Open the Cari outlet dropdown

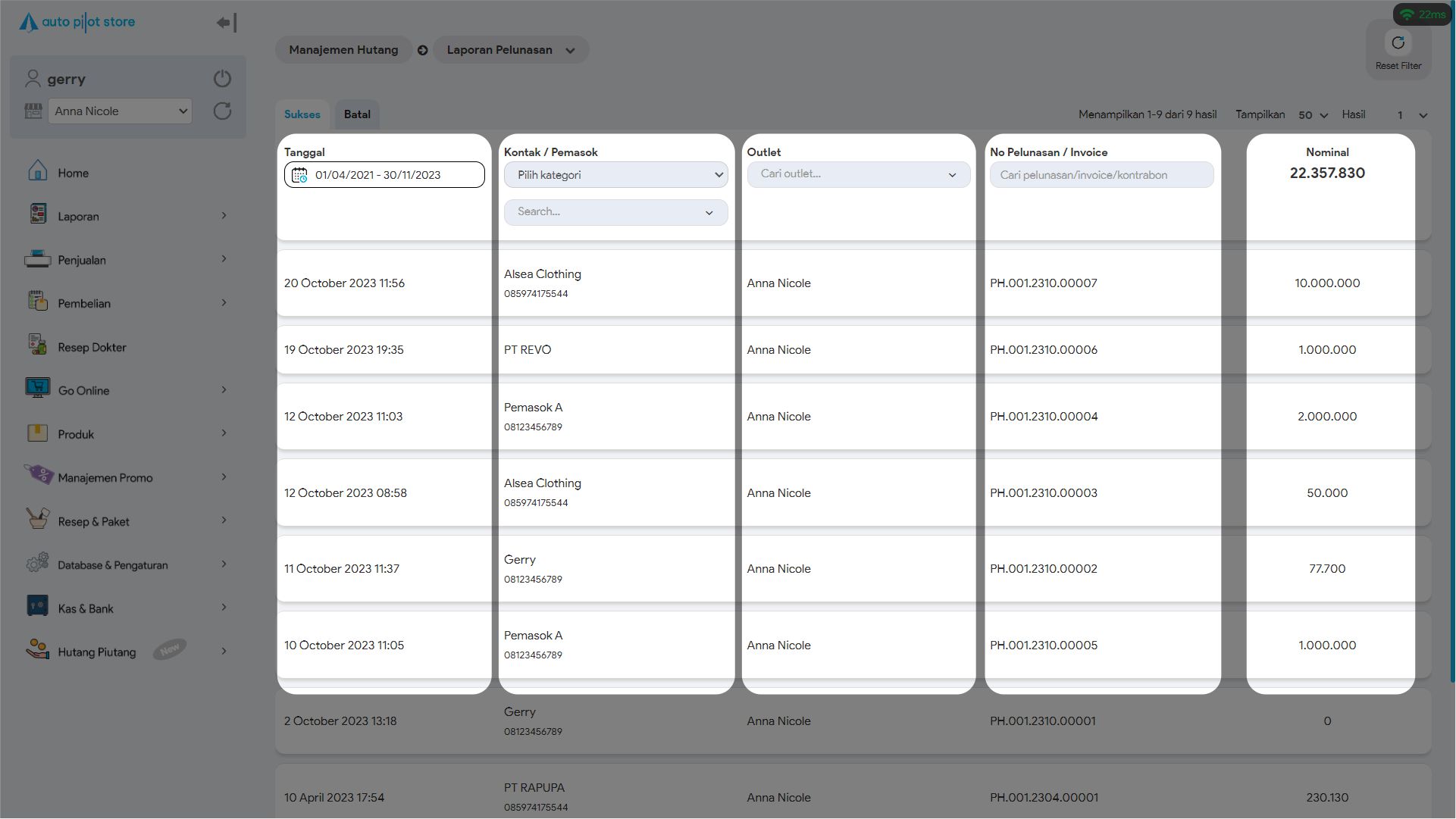pyautogui.click(x=857, y=174)
